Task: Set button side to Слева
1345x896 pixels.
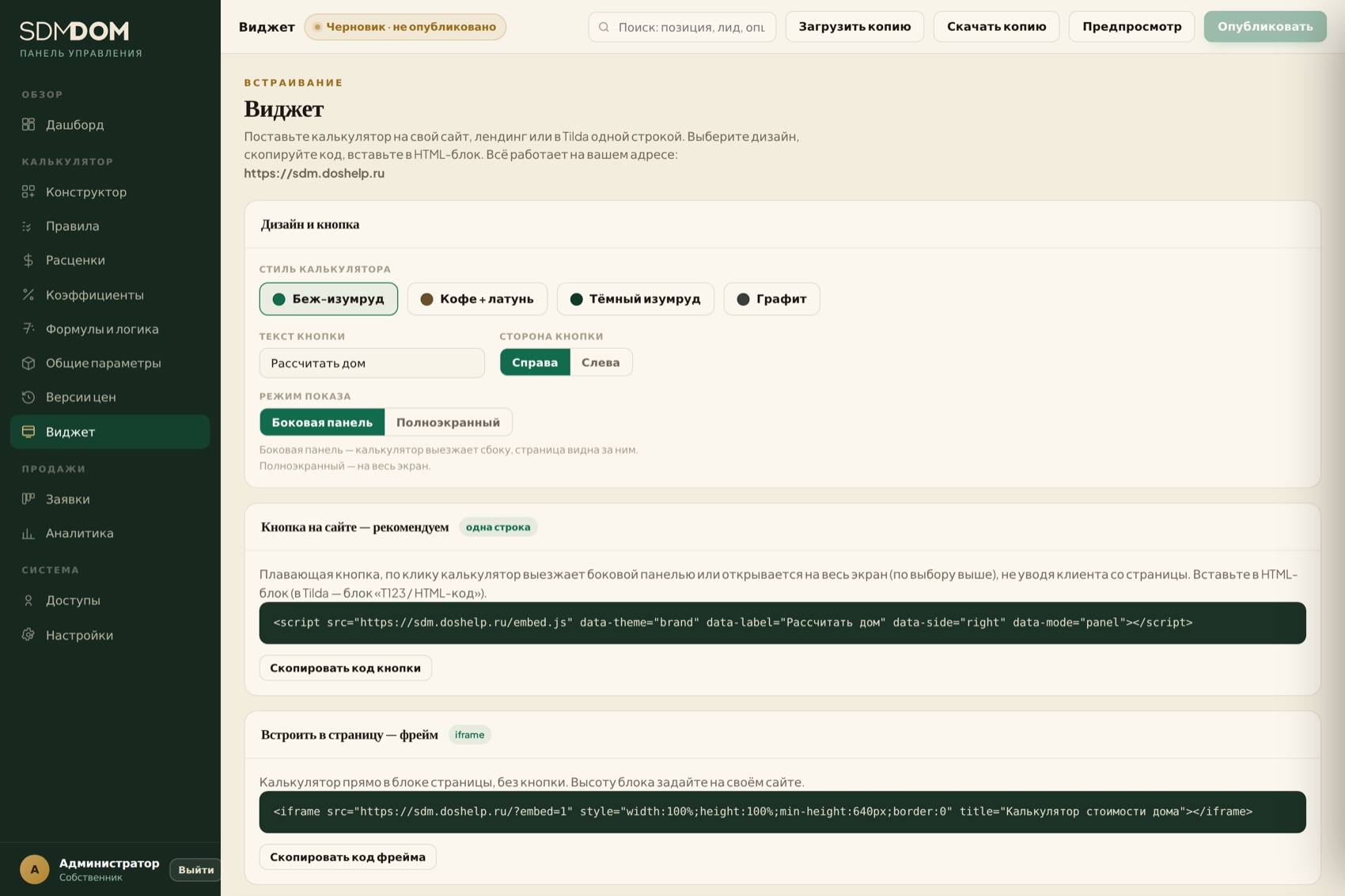Action: [601, 362]
